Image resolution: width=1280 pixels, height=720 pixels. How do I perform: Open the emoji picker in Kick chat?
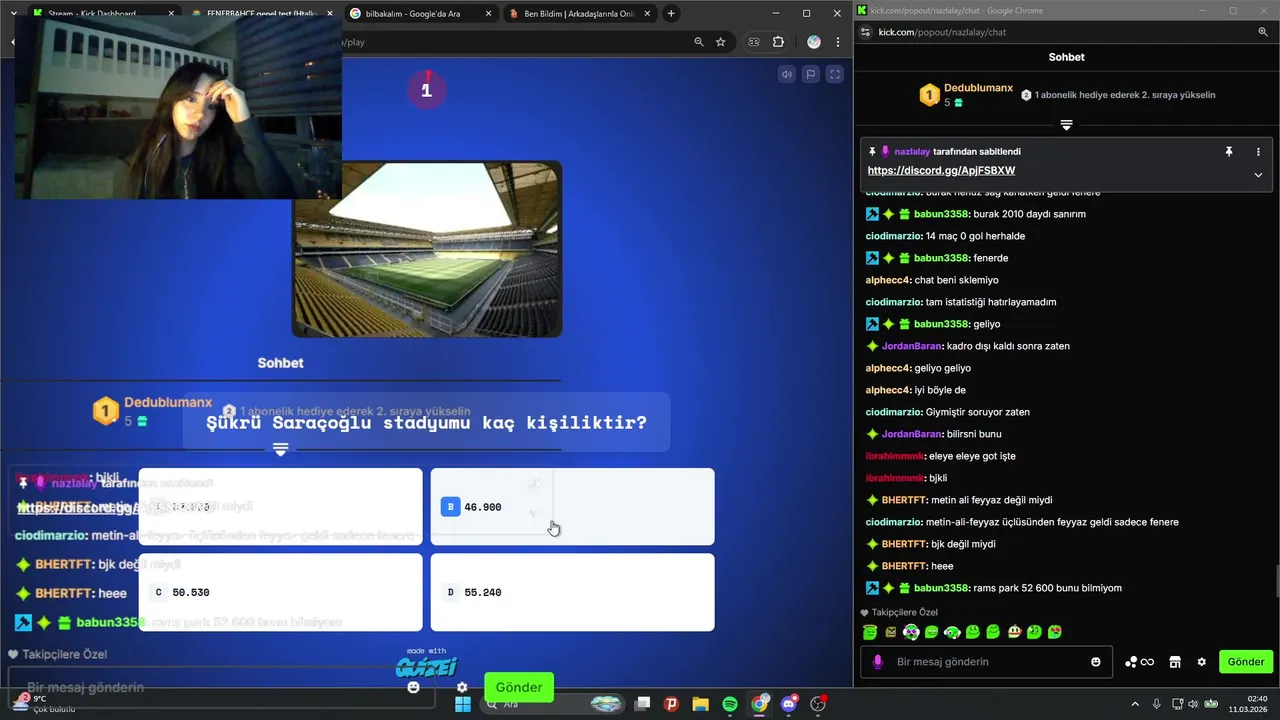(x=1096, y=662)
